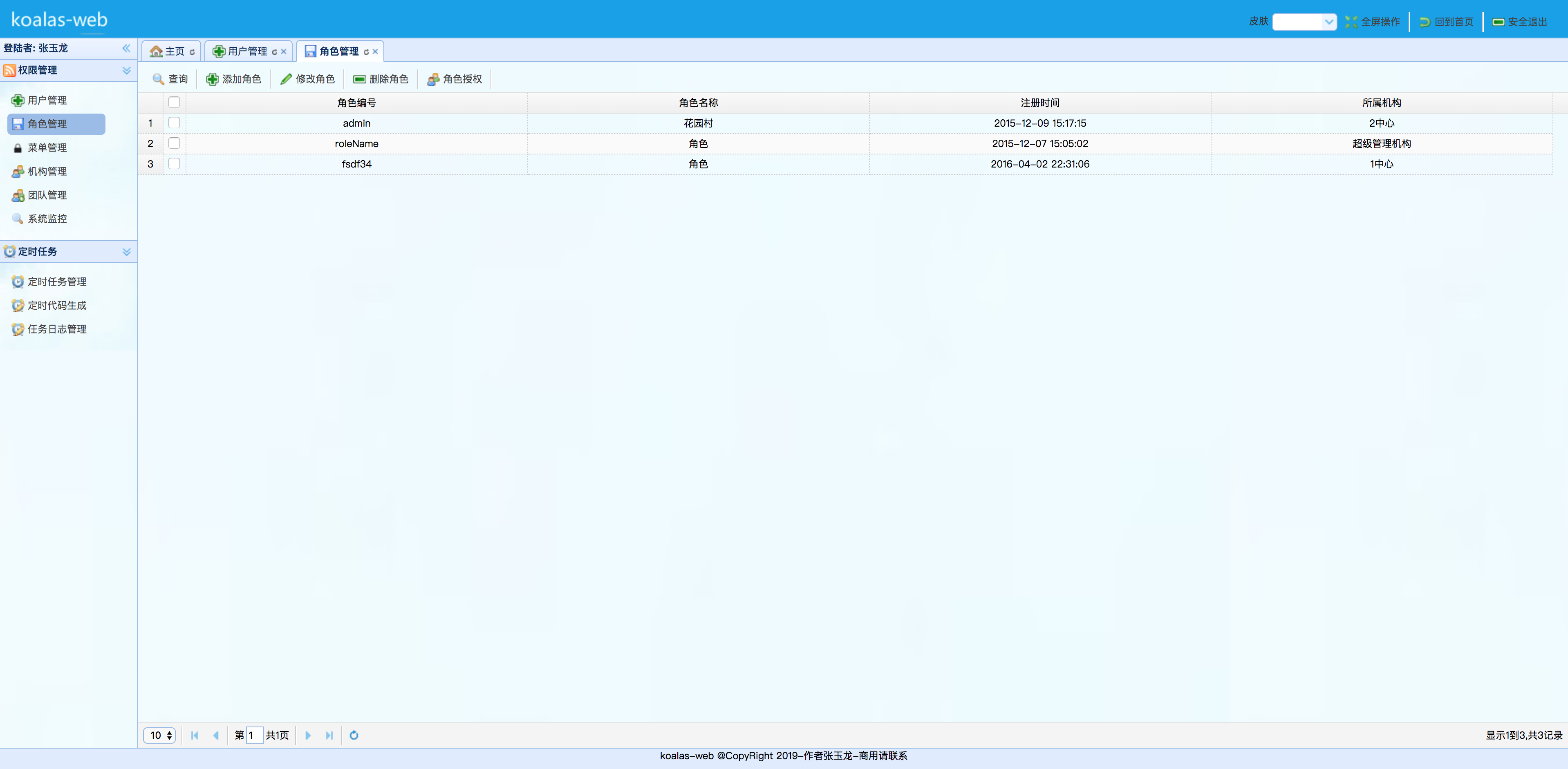Refresh the 主页 tab via its reload icon
Image resolution: width=1568 pixels, height=769 pixels.
click(x=192, y=52)
